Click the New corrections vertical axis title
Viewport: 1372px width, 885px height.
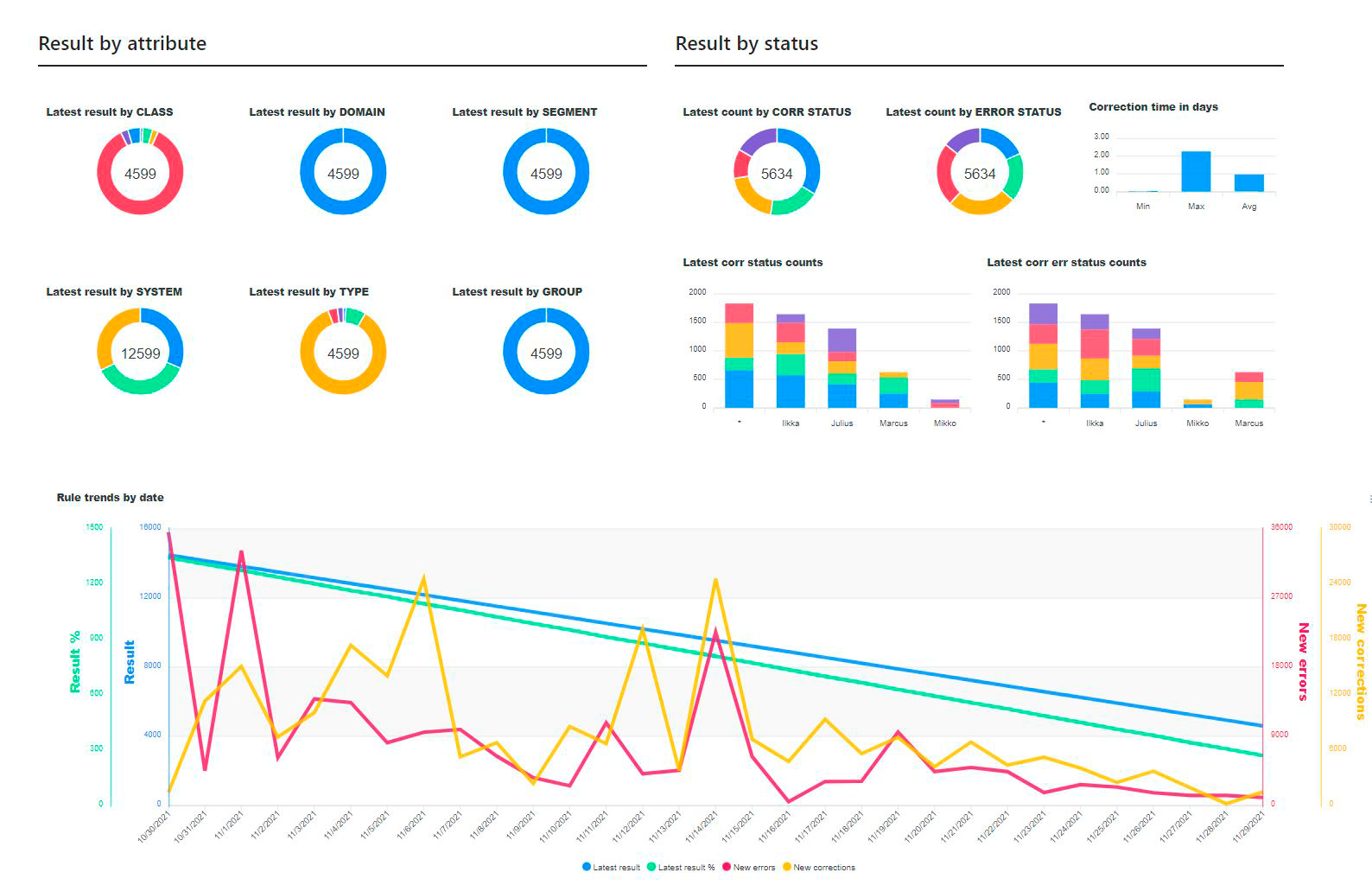pyautogui.click(x=1361, y=662)
